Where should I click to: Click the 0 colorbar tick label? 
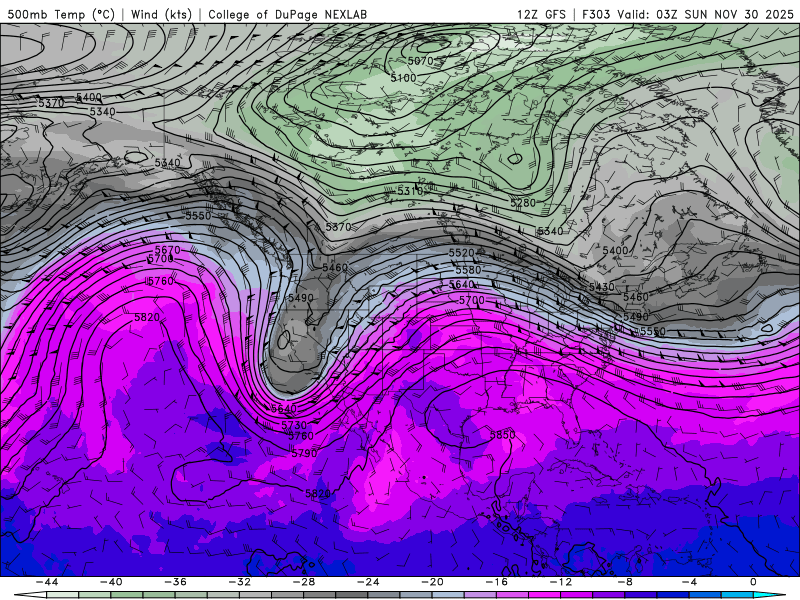(754, 582)
